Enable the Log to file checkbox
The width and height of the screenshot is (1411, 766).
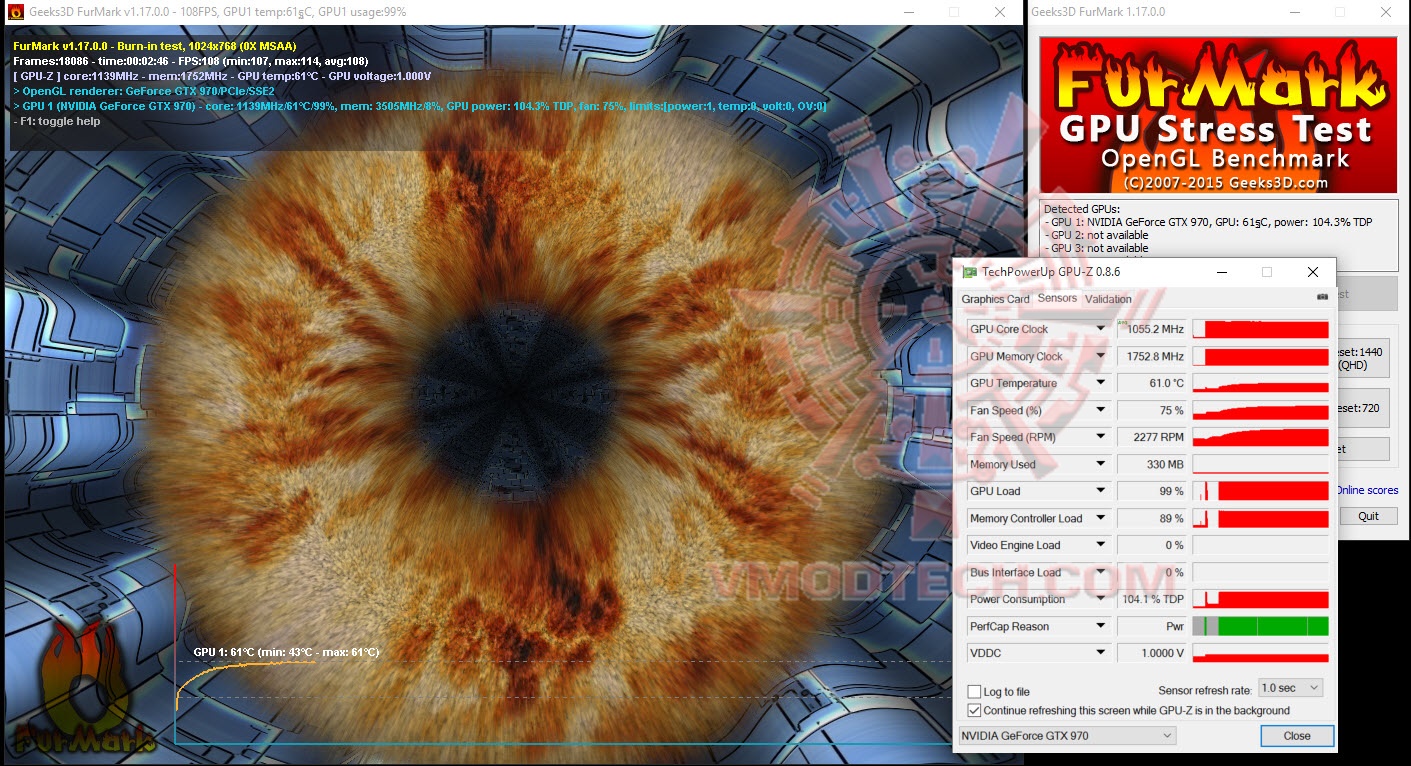[x=974, y=692]
